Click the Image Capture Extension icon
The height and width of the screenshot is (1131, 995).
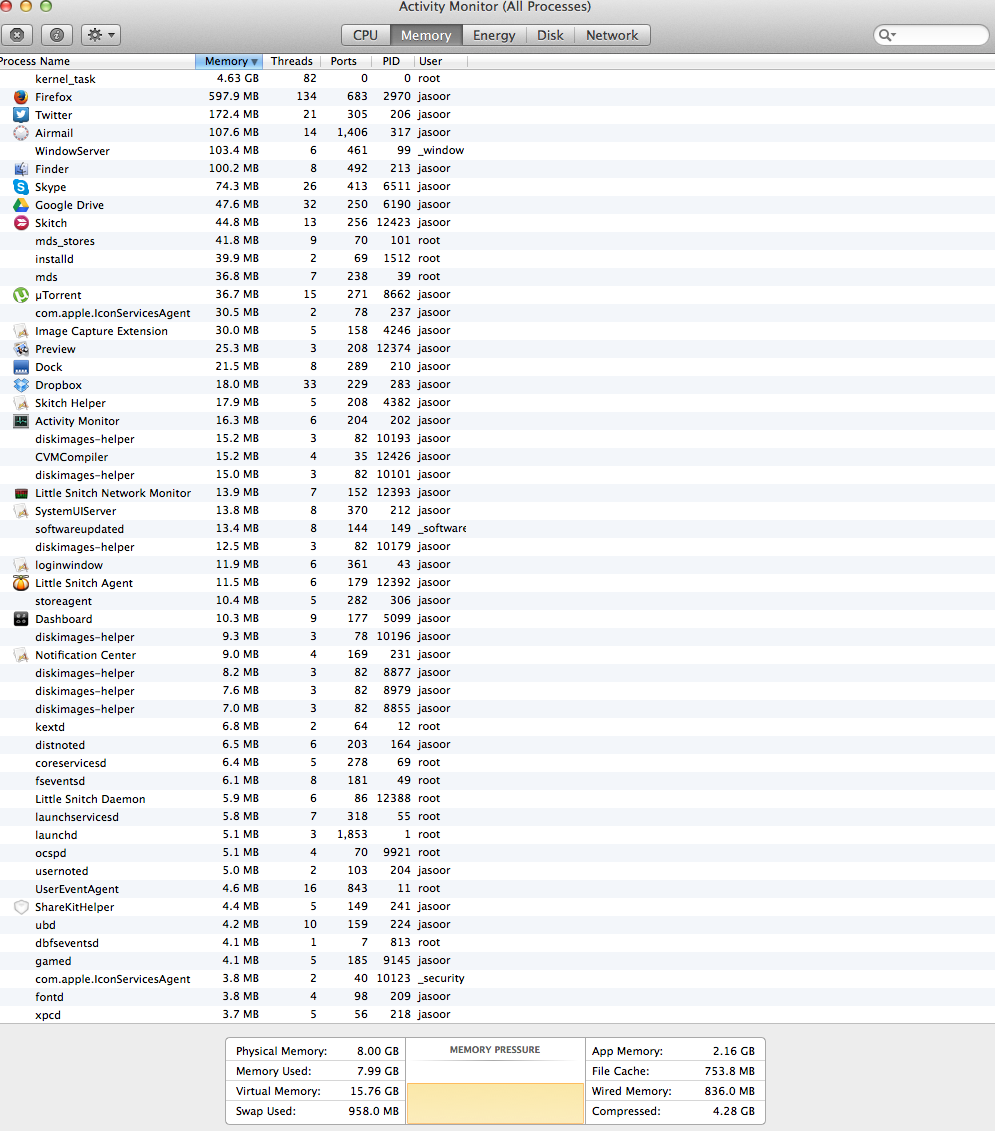(21, 331)
